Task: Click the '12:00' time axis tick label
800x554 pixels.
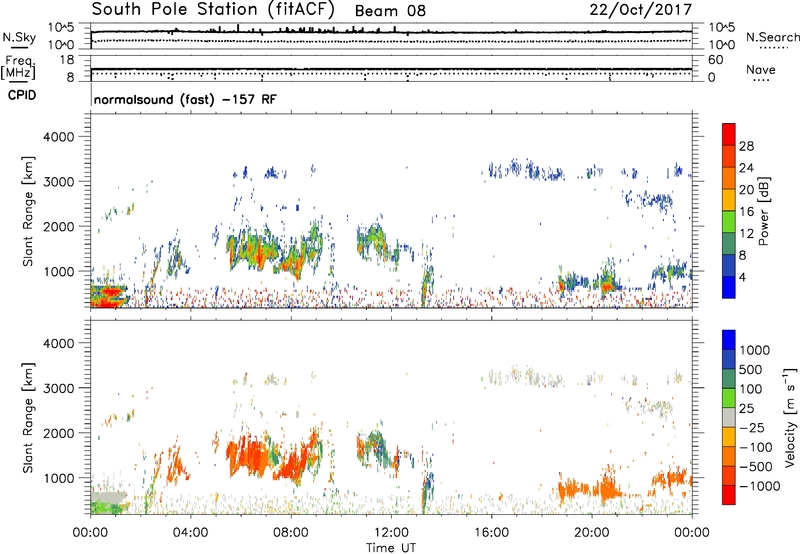Action: tap(391, 533)
